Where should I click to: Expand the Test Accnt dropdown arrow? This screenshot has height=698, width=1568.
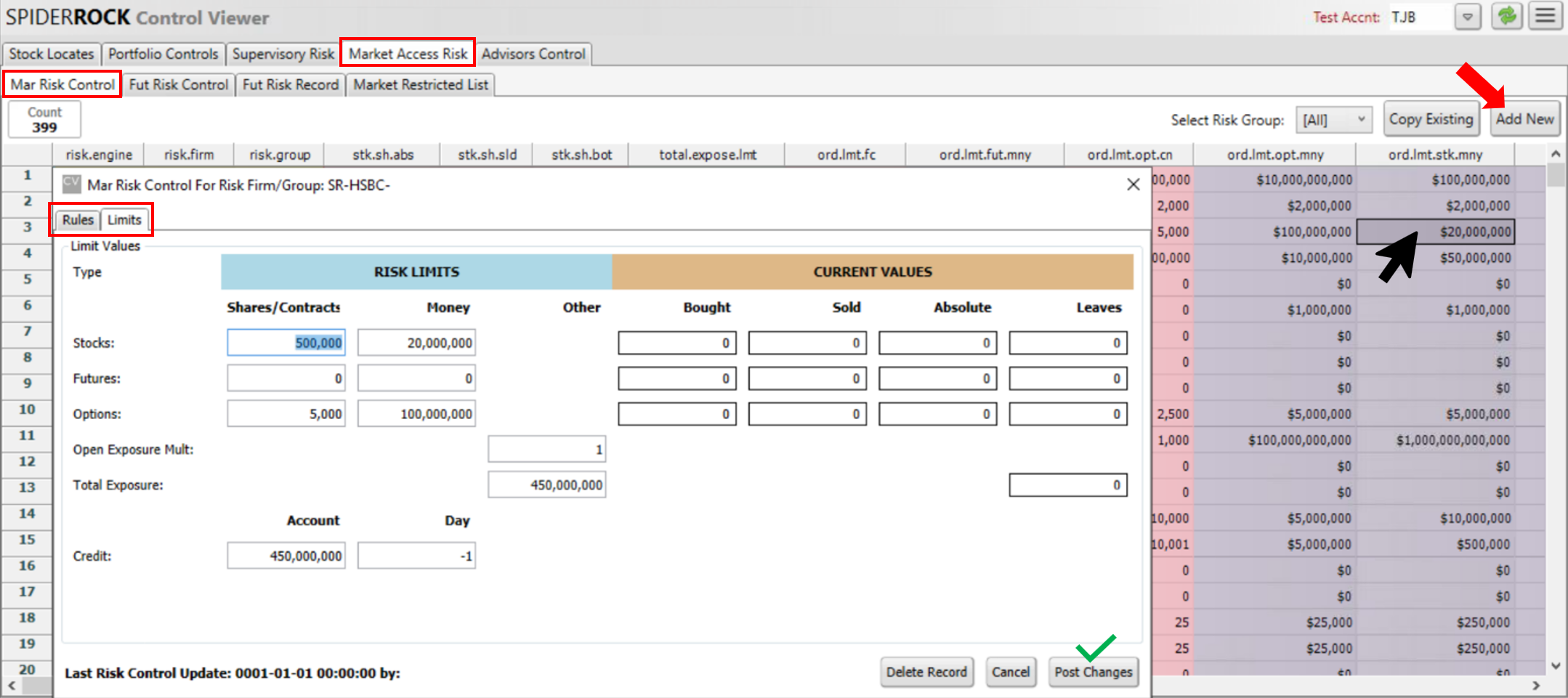1467,17
